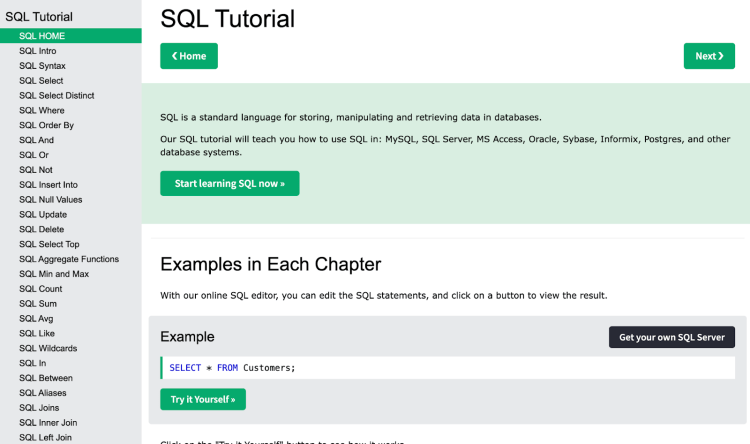Click the Examples in Each Chapter heading

pyautogui.click(x=271, y=264)
